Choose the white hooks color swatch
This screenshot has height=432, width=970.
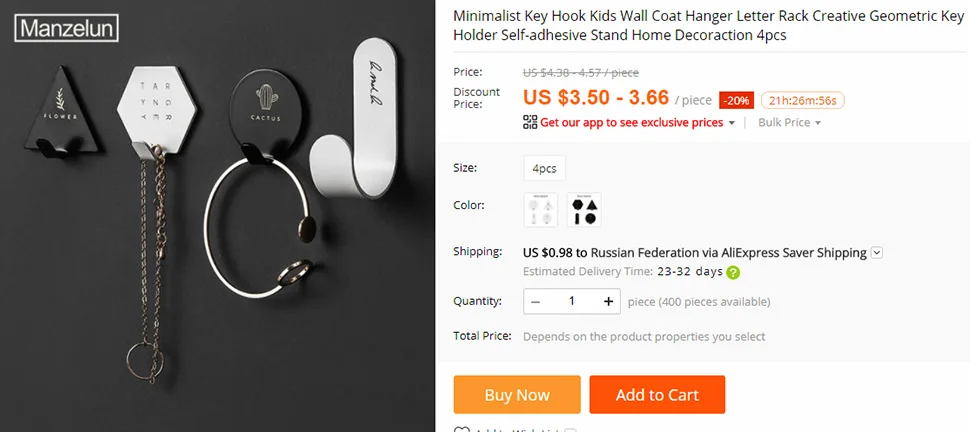pyautogui.click(x=541, y=210)
